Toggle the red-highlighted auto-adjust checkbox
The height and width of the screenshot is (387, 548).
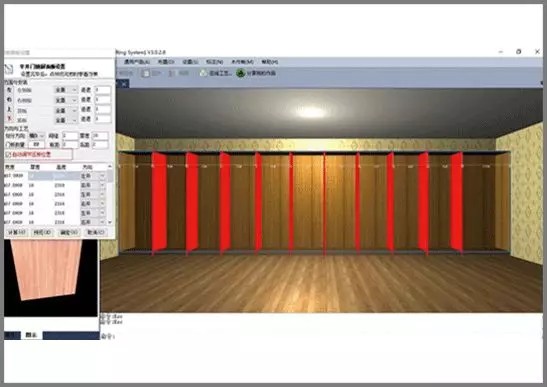click(8, 154)
